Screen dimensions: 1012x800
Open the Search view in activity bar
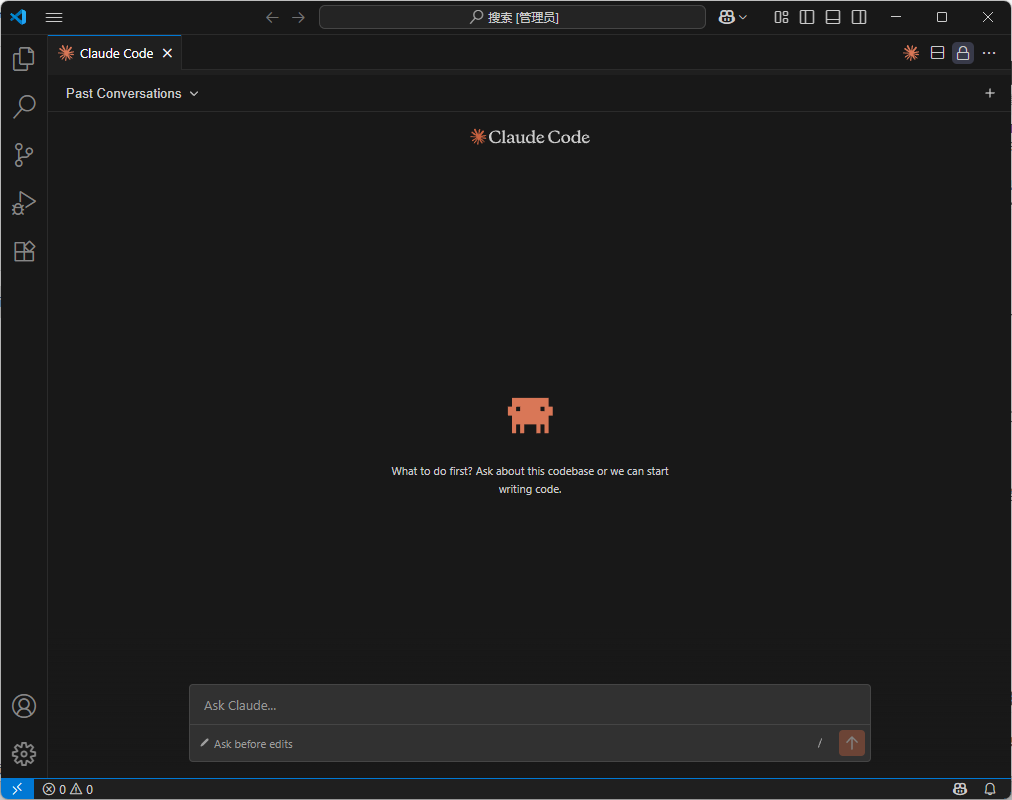point(24,107)
